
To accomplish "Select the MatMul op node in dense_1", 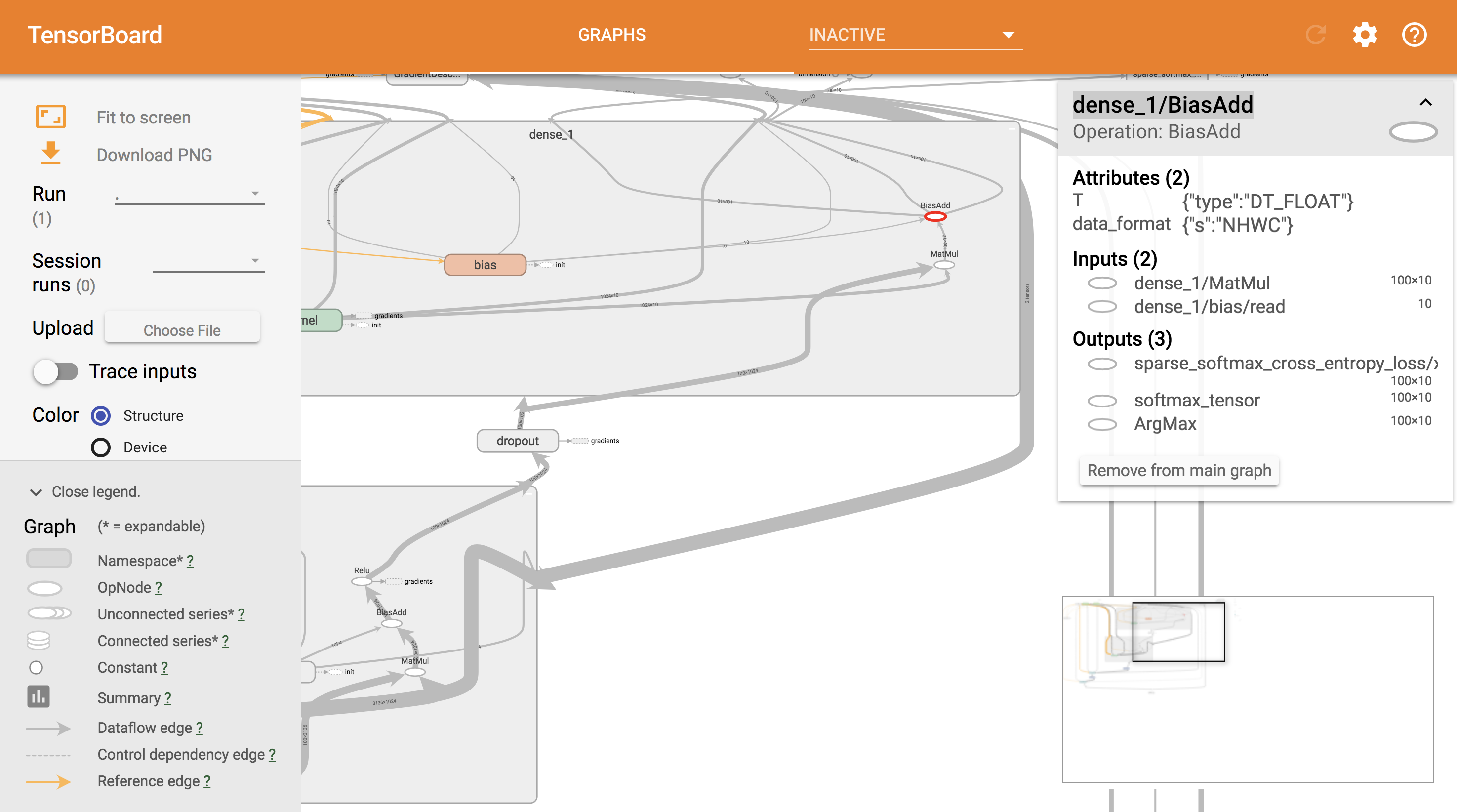I will click(943, 265).
